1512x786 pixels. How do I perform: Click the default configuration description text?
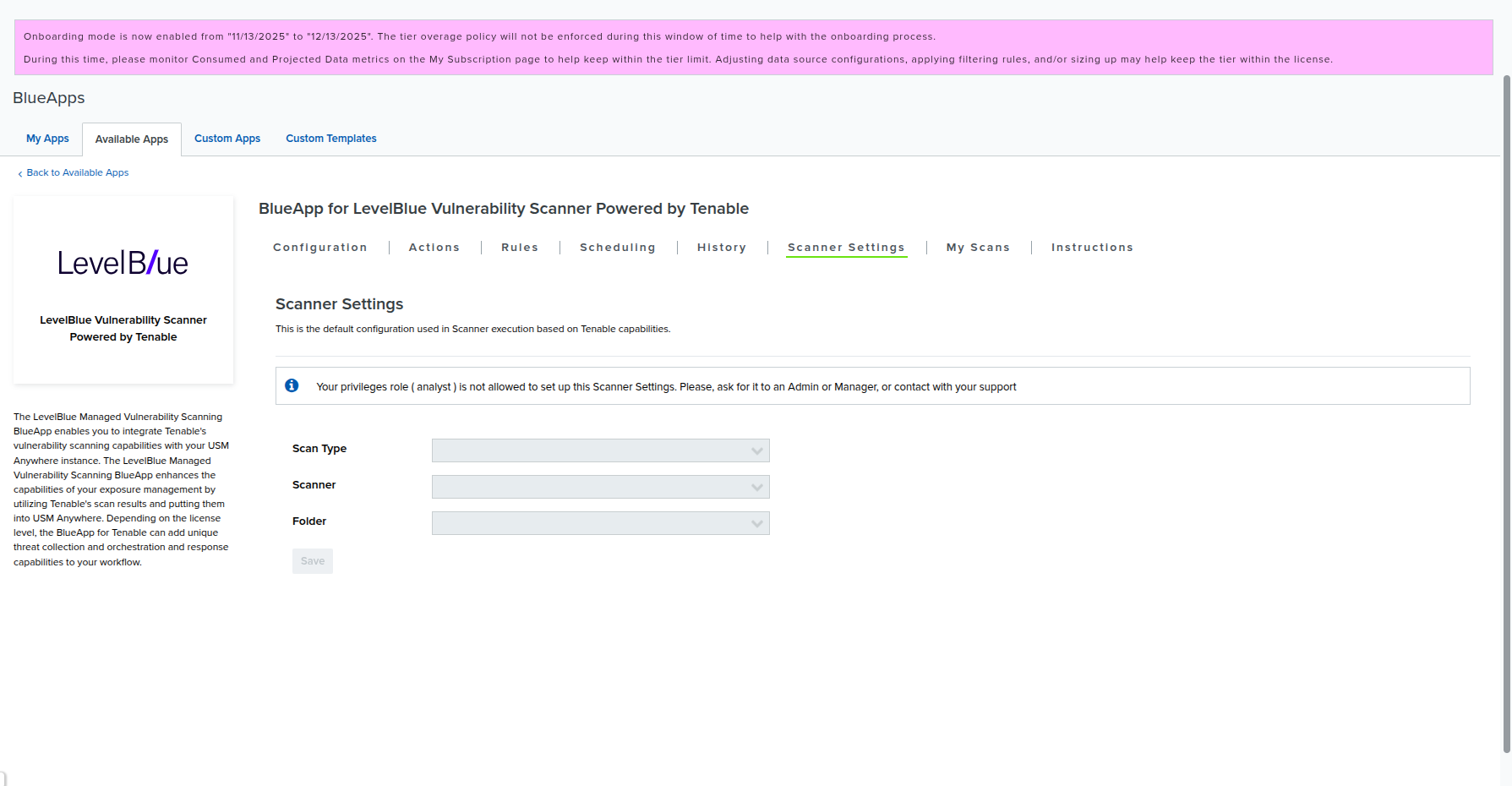(x=473, y=329)
